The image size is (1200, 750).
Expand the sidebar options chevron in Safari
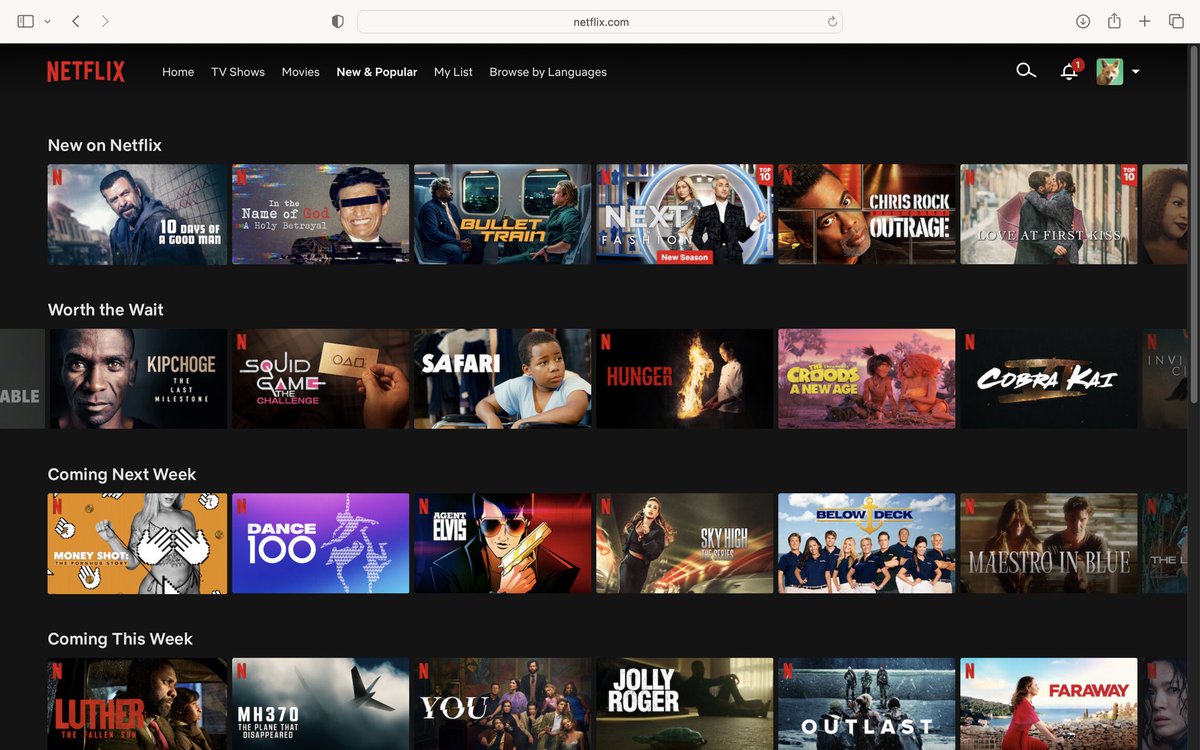pyautogui.click(x=47, y=21)
